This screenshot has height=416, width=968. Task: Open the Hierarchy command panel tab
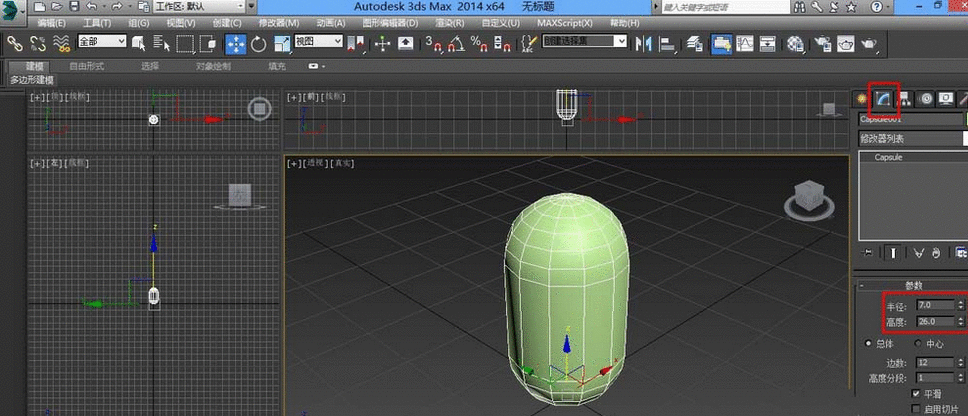(x=905, y=98)
